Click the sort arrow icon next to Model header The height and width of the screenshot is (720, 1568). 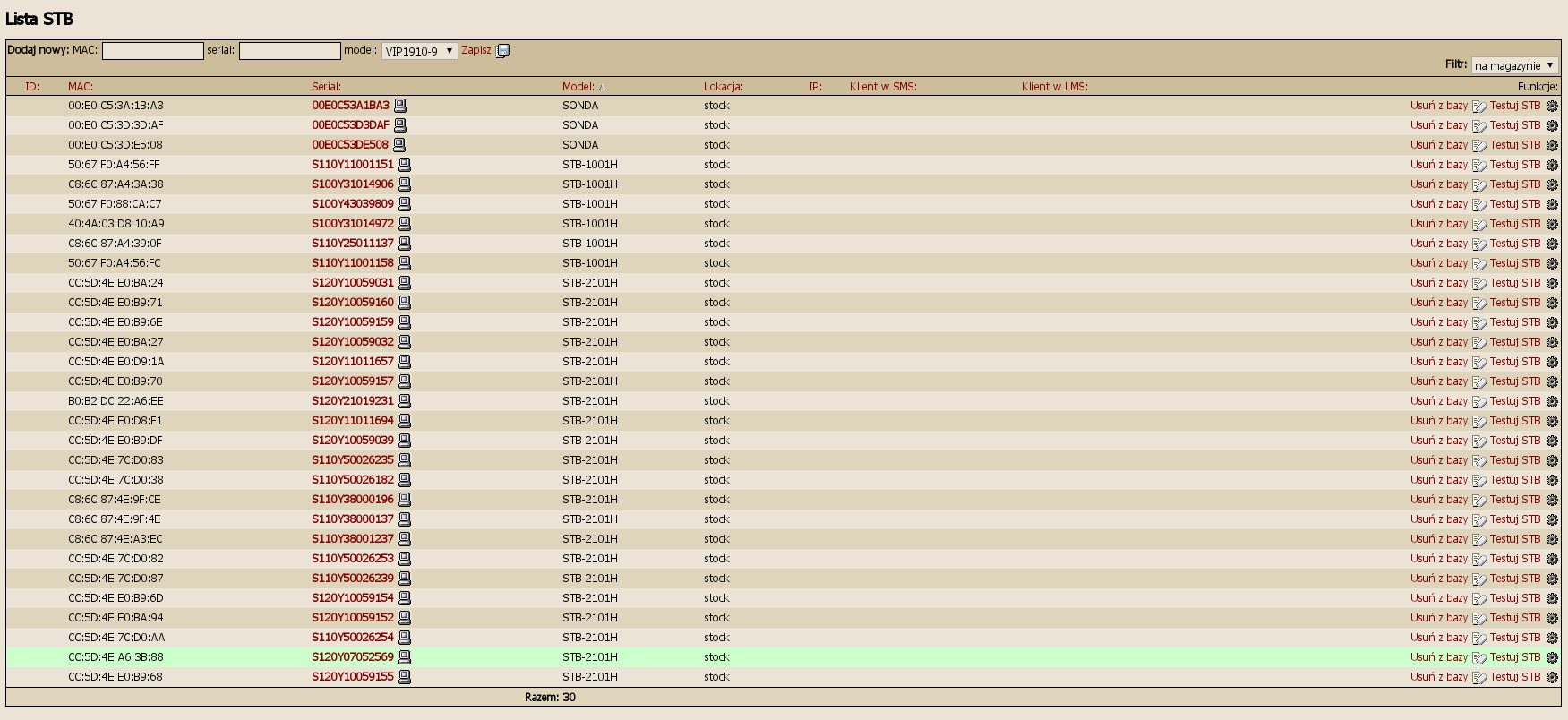(x=602, y=88)
